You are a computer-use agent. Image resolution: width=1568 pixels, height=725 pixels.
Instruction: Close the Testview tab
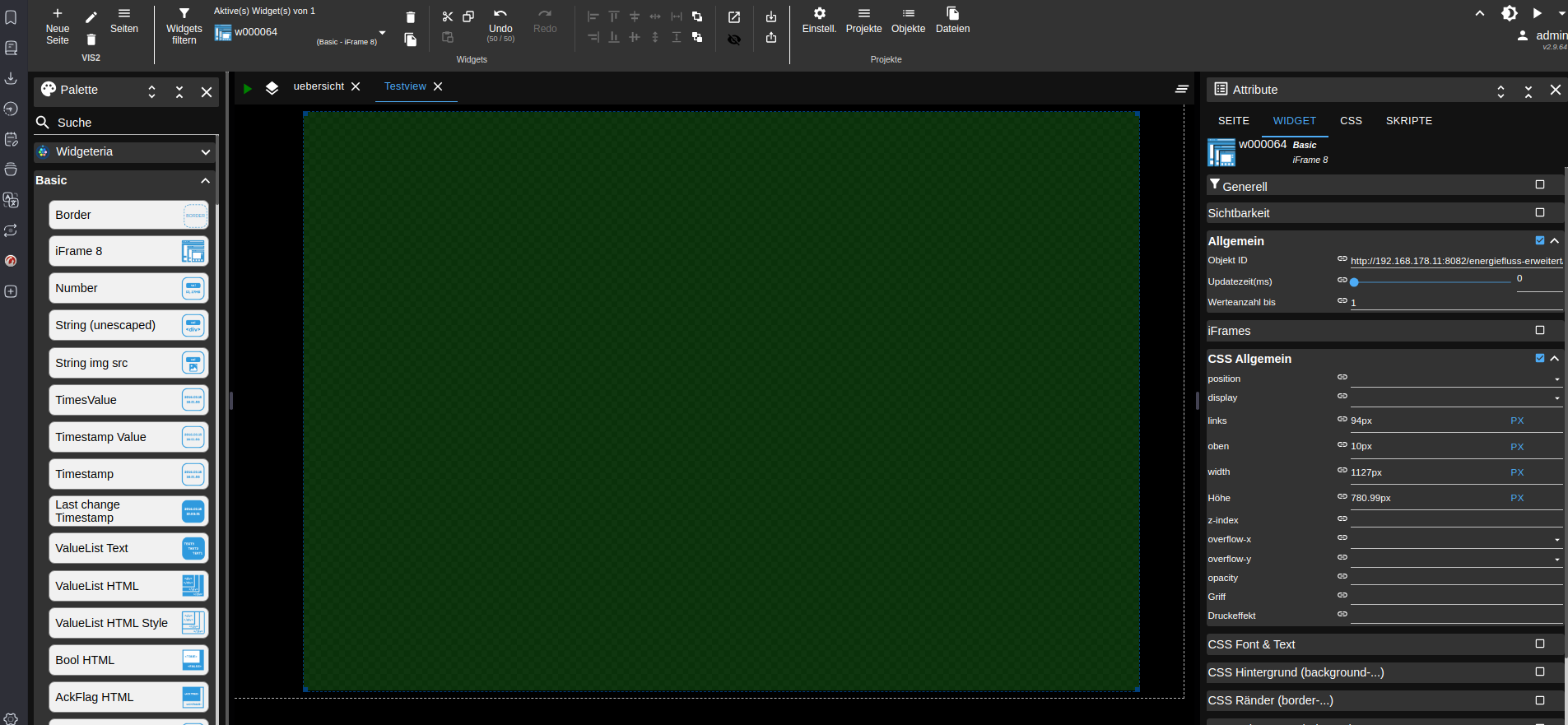pyautogui.click(x=438, y=86)
